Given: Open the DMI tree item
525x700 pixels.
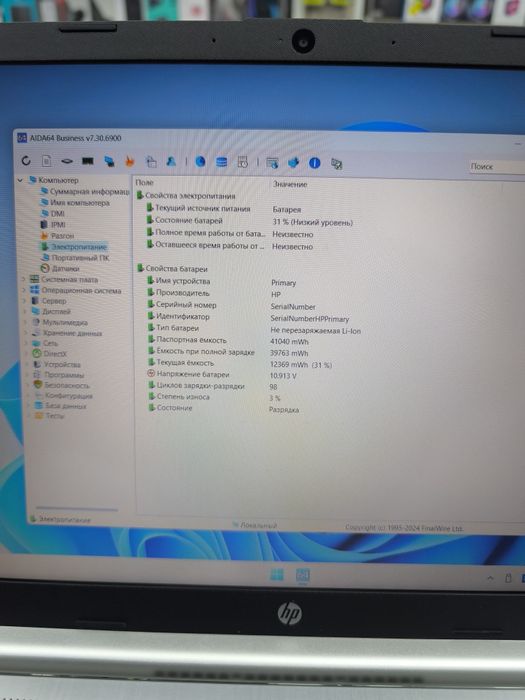Looking at the screenshot, I should tap(52, 213).
